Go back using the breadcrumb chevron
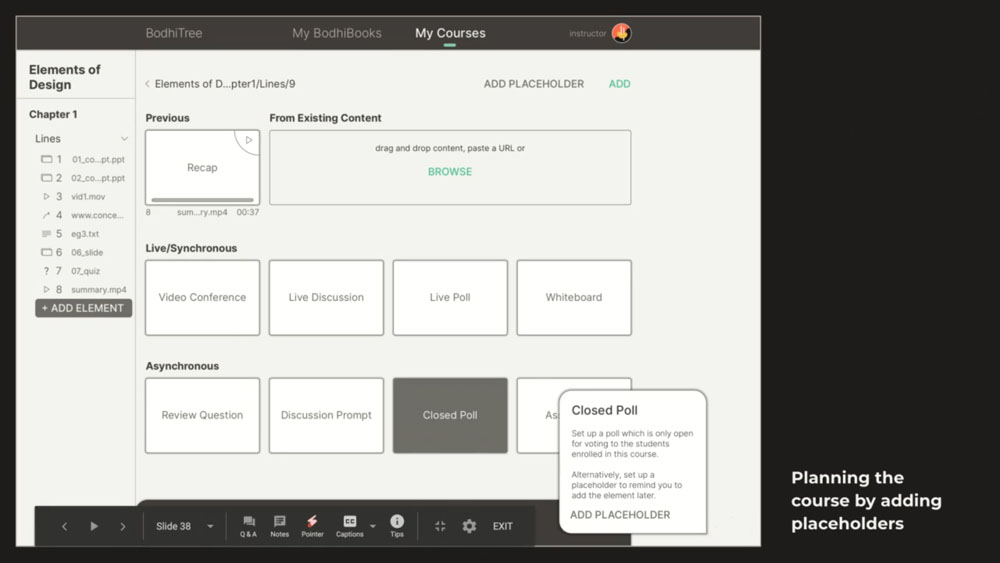Screen dimensions: 1000x563 click(147, 84)
